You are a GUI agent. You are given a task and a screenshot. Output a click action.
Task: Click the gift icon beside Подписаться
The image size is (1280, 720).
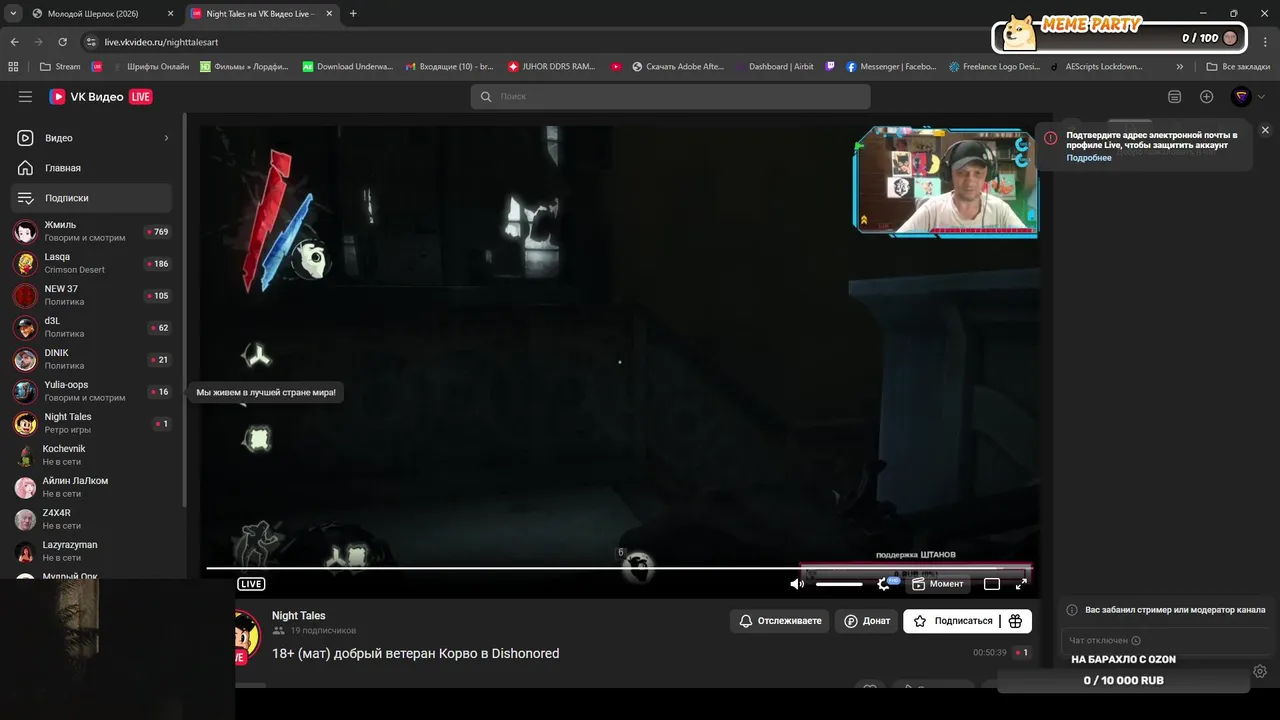(x=1015, y=621)
